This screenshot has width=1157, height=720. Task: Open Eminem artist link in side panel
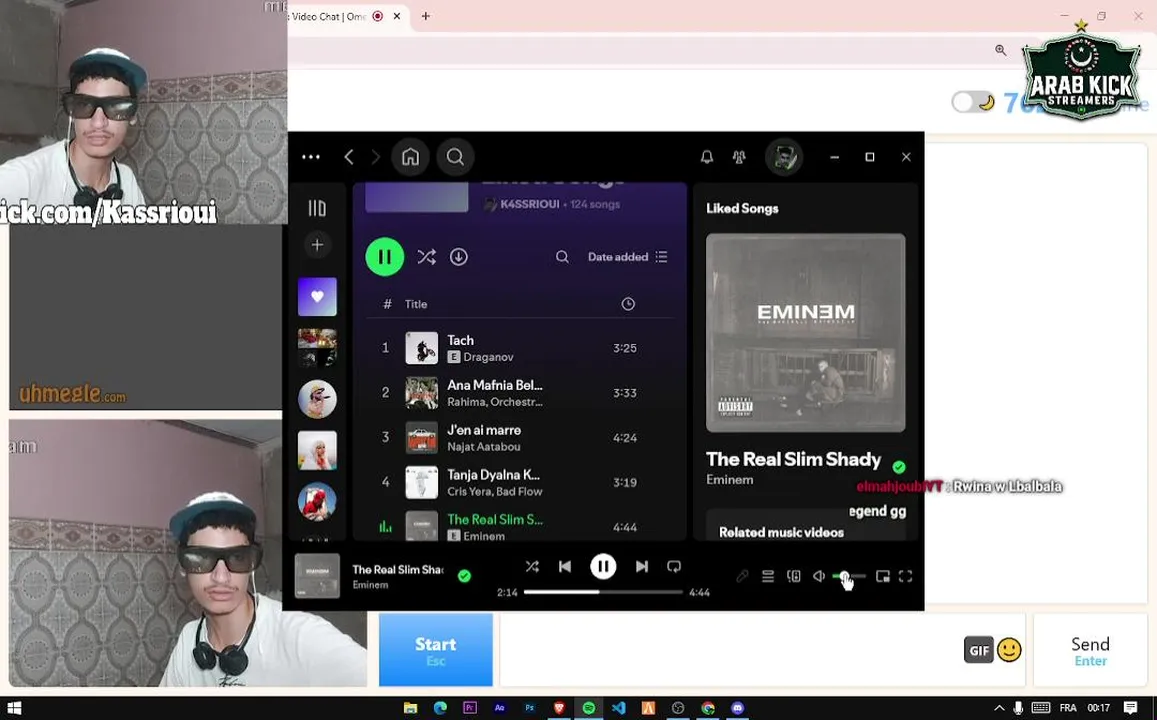click(x=730, y=480)
